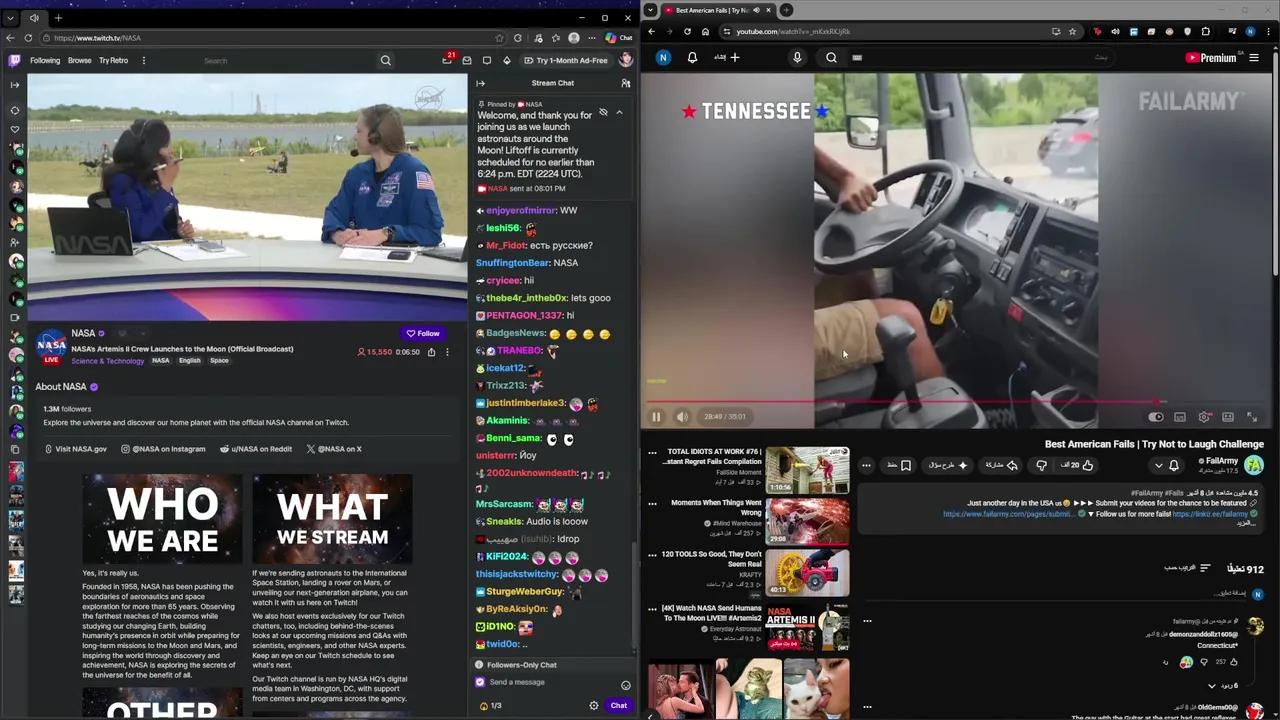
Task: Open chat community users list icon
Action: [x=625, y=83]
